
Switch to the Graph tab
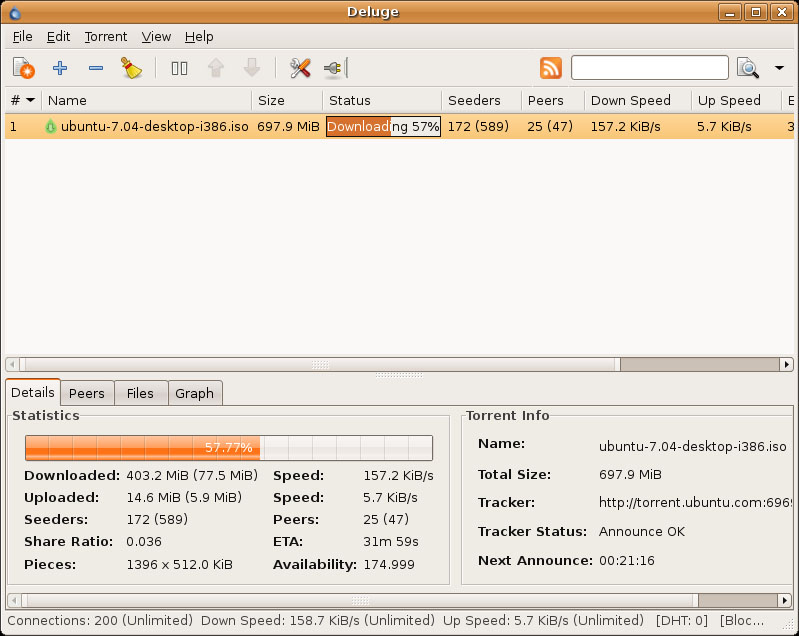pos(194,393)
